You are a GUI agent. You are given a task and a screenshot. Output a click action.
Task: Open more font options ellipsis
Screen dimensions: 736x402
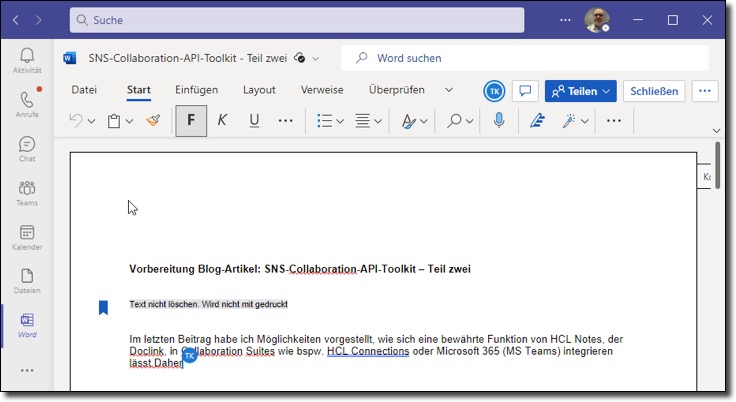tap(285, 121)
